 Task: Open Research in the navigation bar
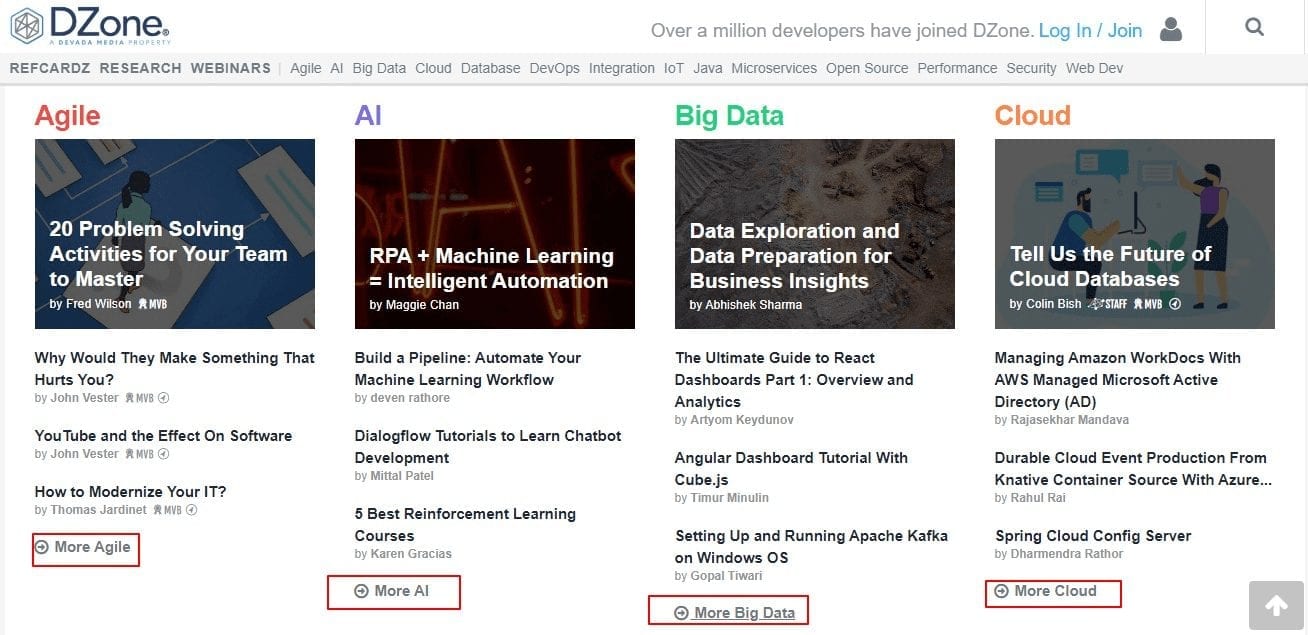(140, 68)
